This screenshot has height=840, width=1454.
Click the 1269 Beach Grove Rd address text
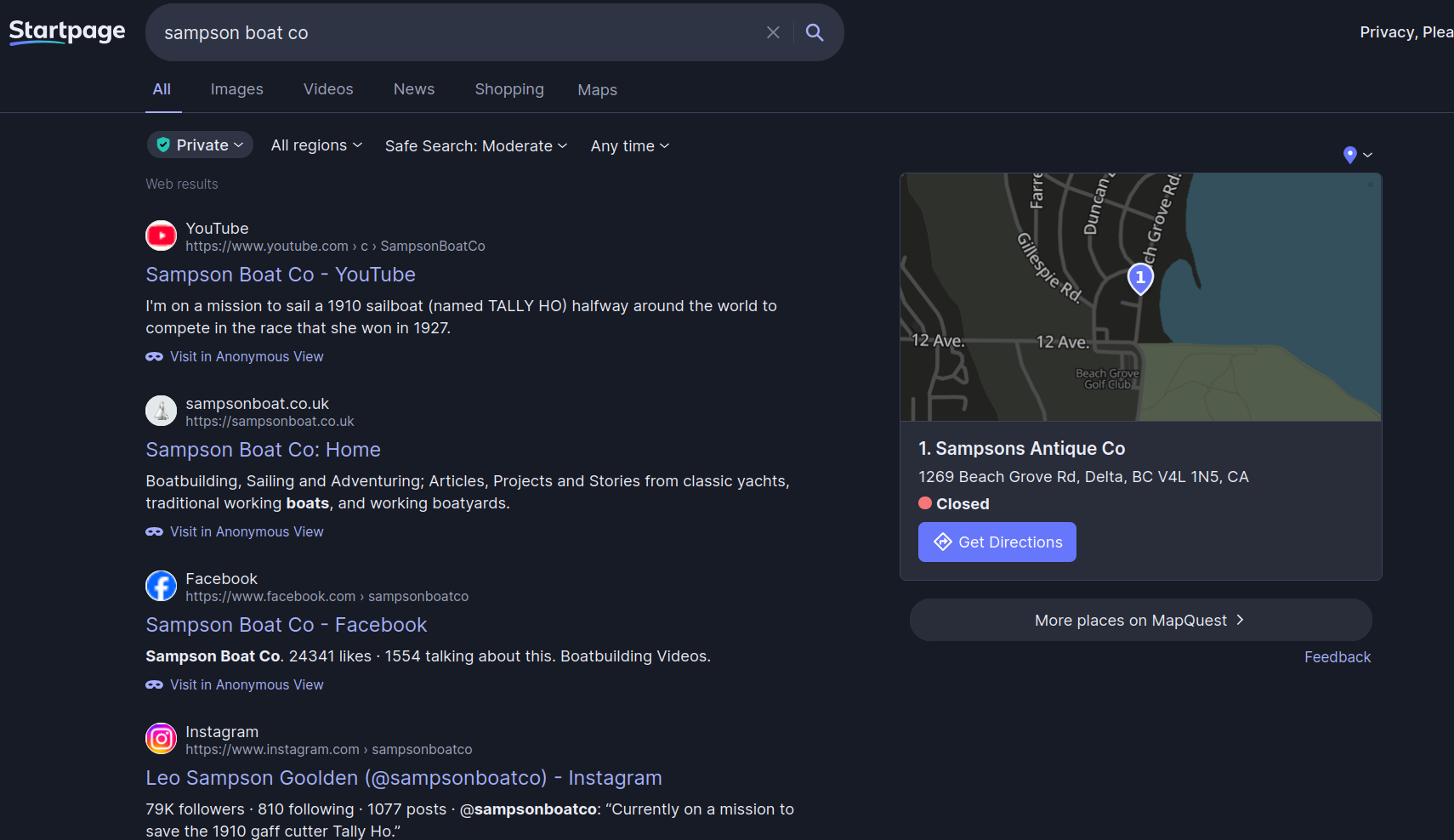pos(1083,477)
